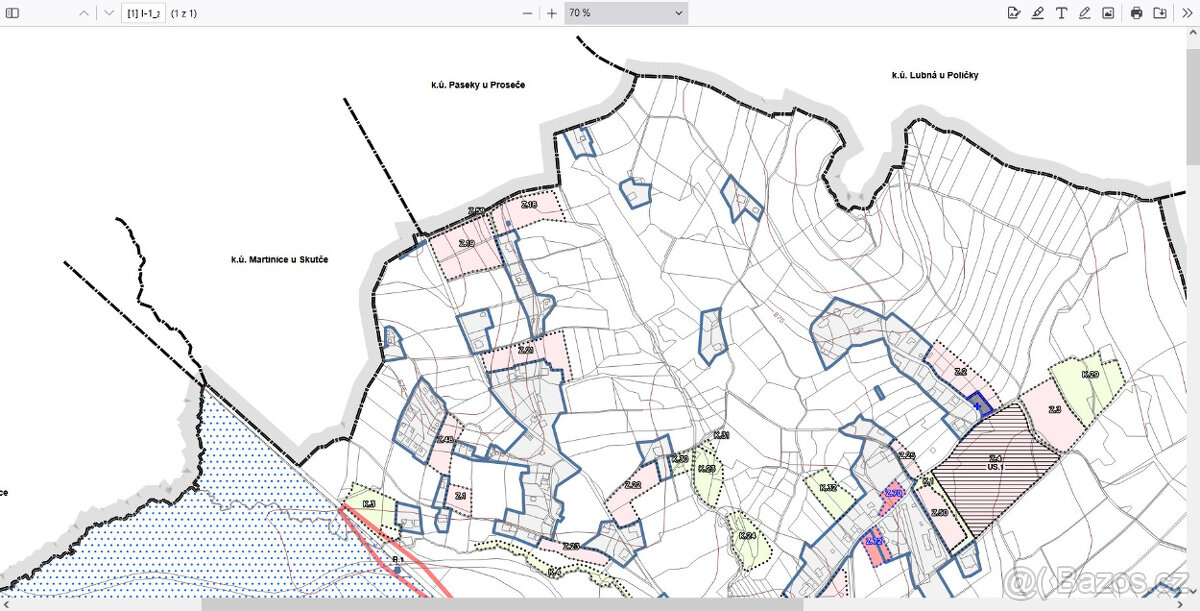Screen dimensions: 1200x611
Task: Print the document via printer icon
Action: pyautogui.click(x=1136, y=13)
